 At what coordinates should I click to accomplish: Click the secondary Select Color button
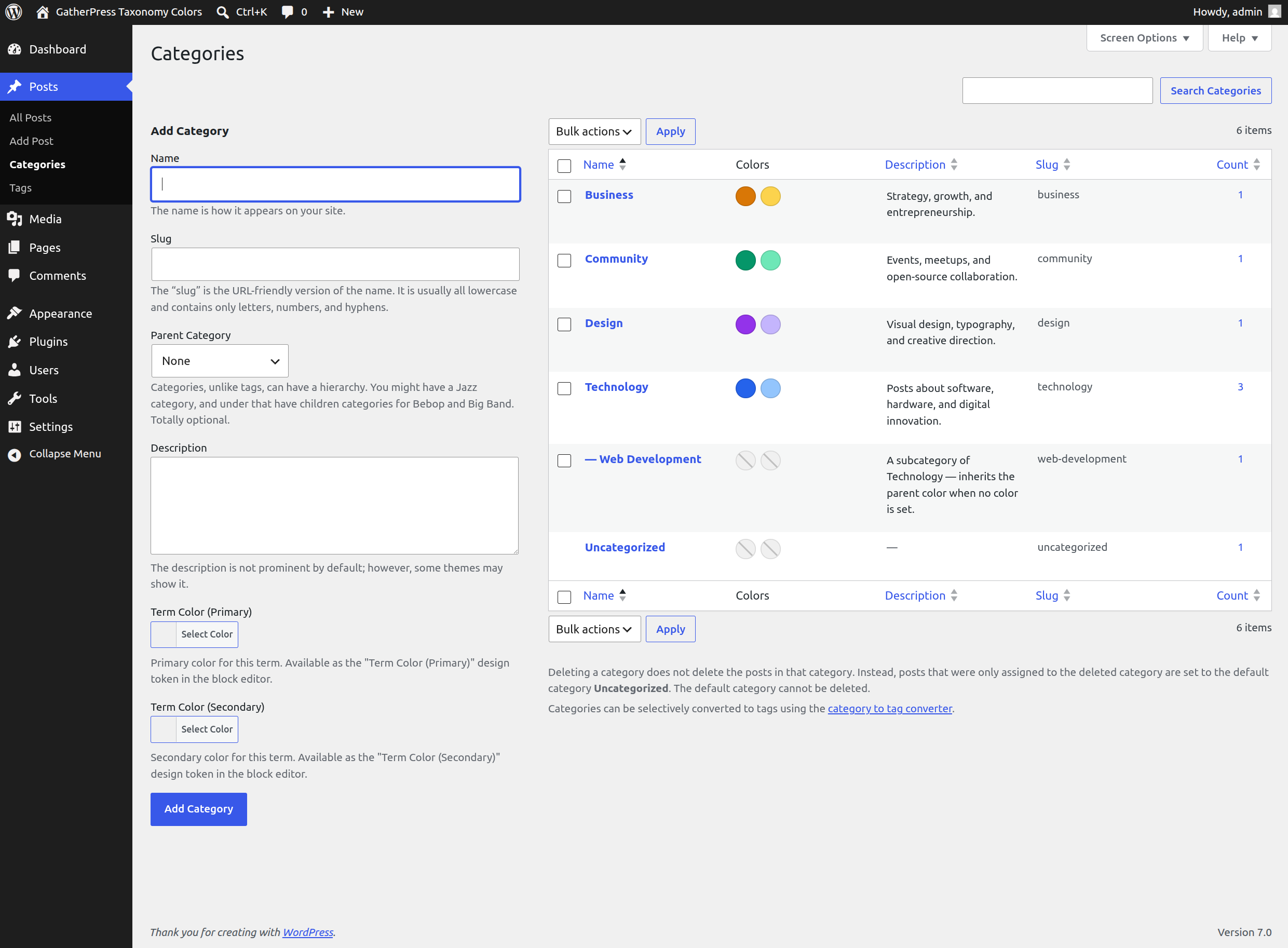195,729
